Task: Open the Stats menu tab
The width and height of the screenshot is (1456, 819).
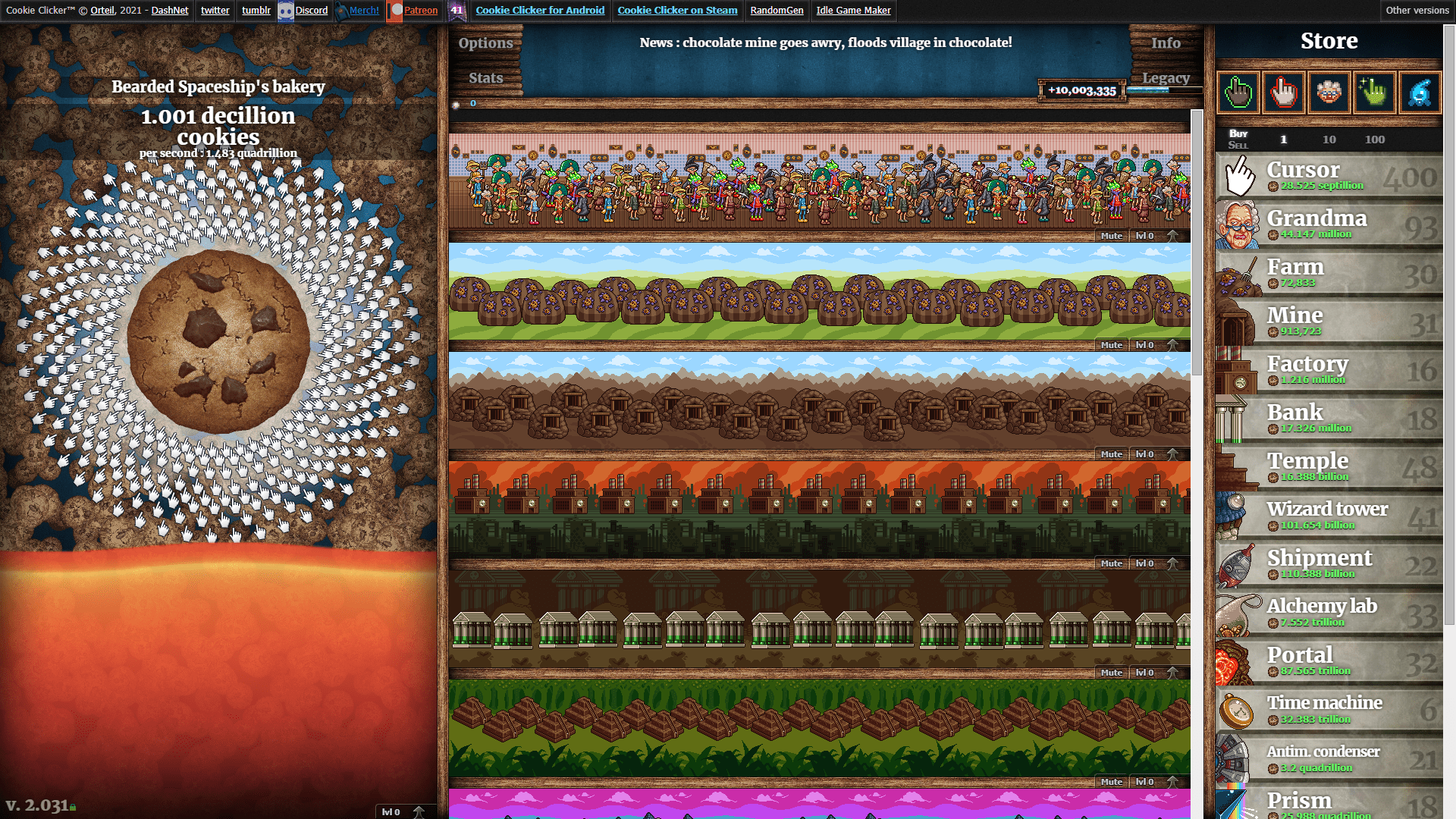Action: (x=485, y=77)
